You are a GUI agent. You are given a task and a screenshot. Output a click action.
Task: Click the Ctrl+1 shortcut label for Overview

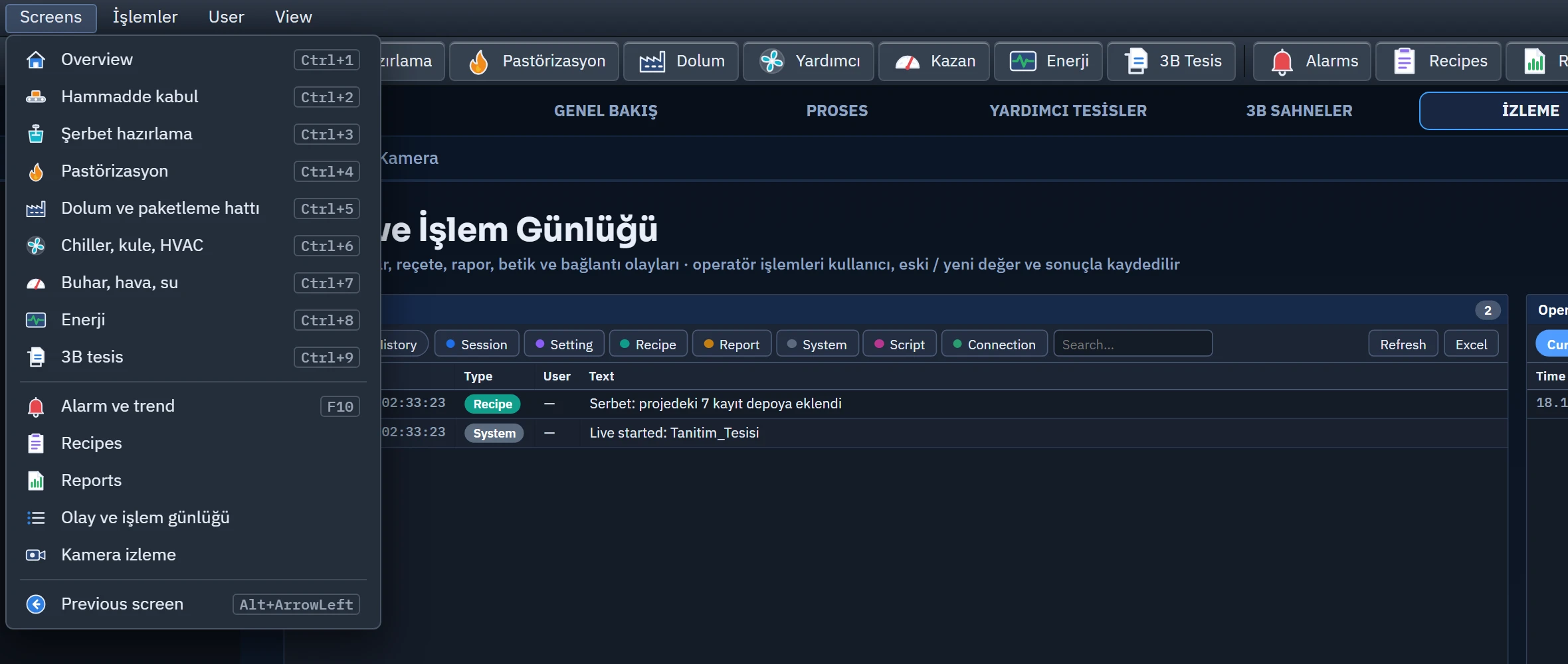(327, 60)
